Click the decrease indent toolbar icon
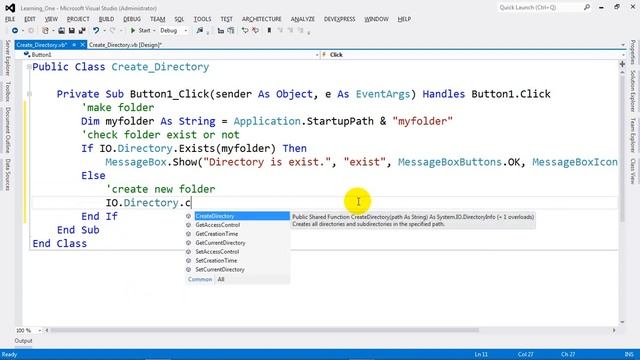Screen dimensions: 640x360 (221, 31)
